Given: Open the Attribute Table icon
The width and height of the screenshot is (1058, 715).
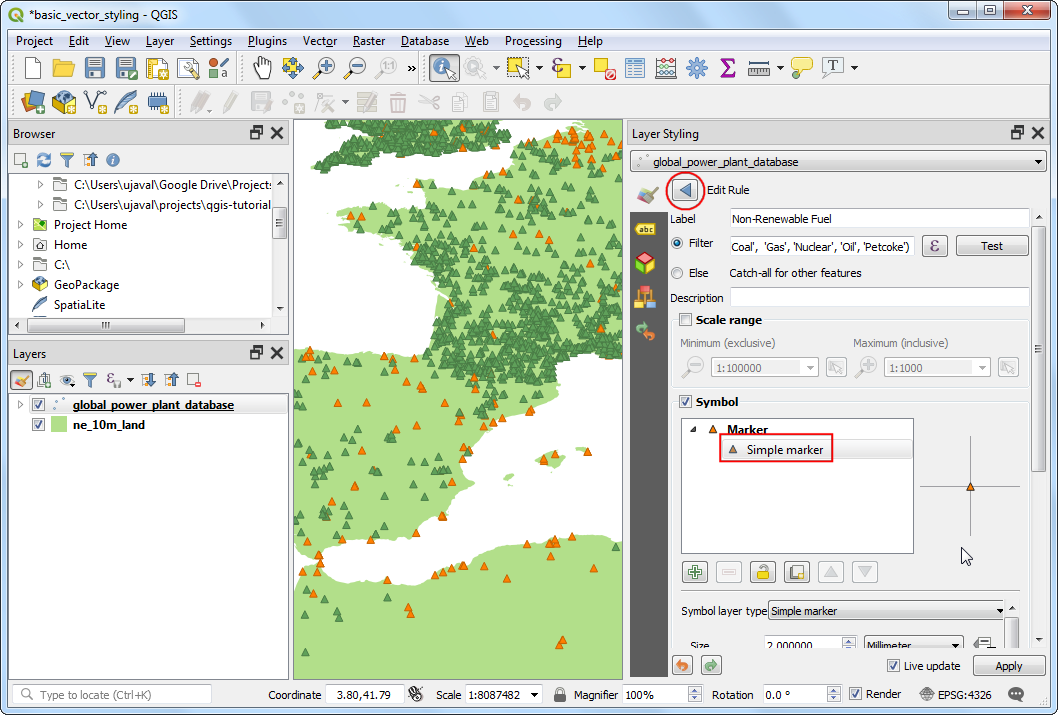Looking at the screenshot, I should point(635,68).
